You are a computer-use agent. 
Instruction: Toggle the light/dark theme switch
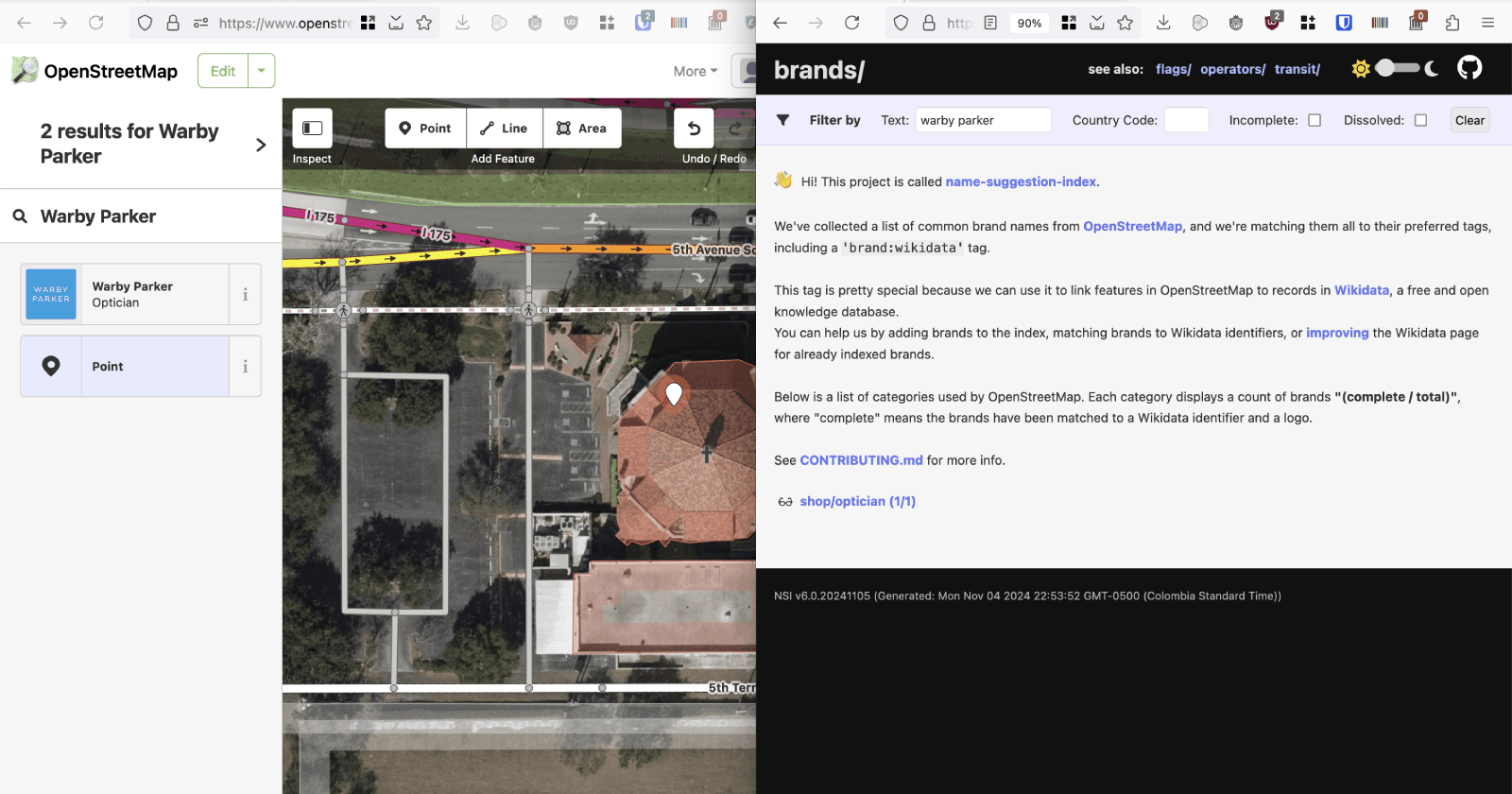click(x=1397, y=68)
